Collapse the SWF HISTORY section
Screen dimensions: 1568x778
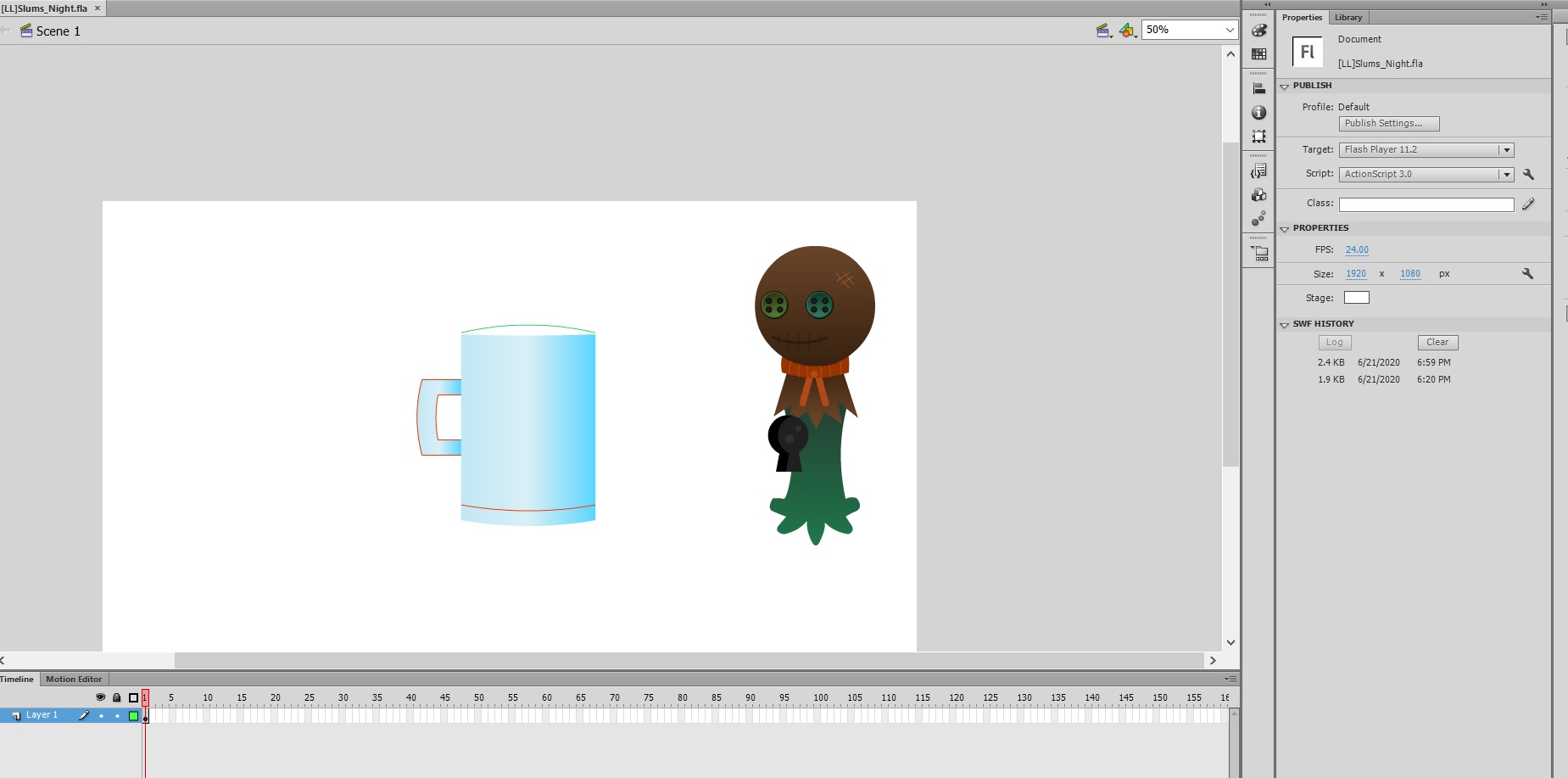(1284, 325)
